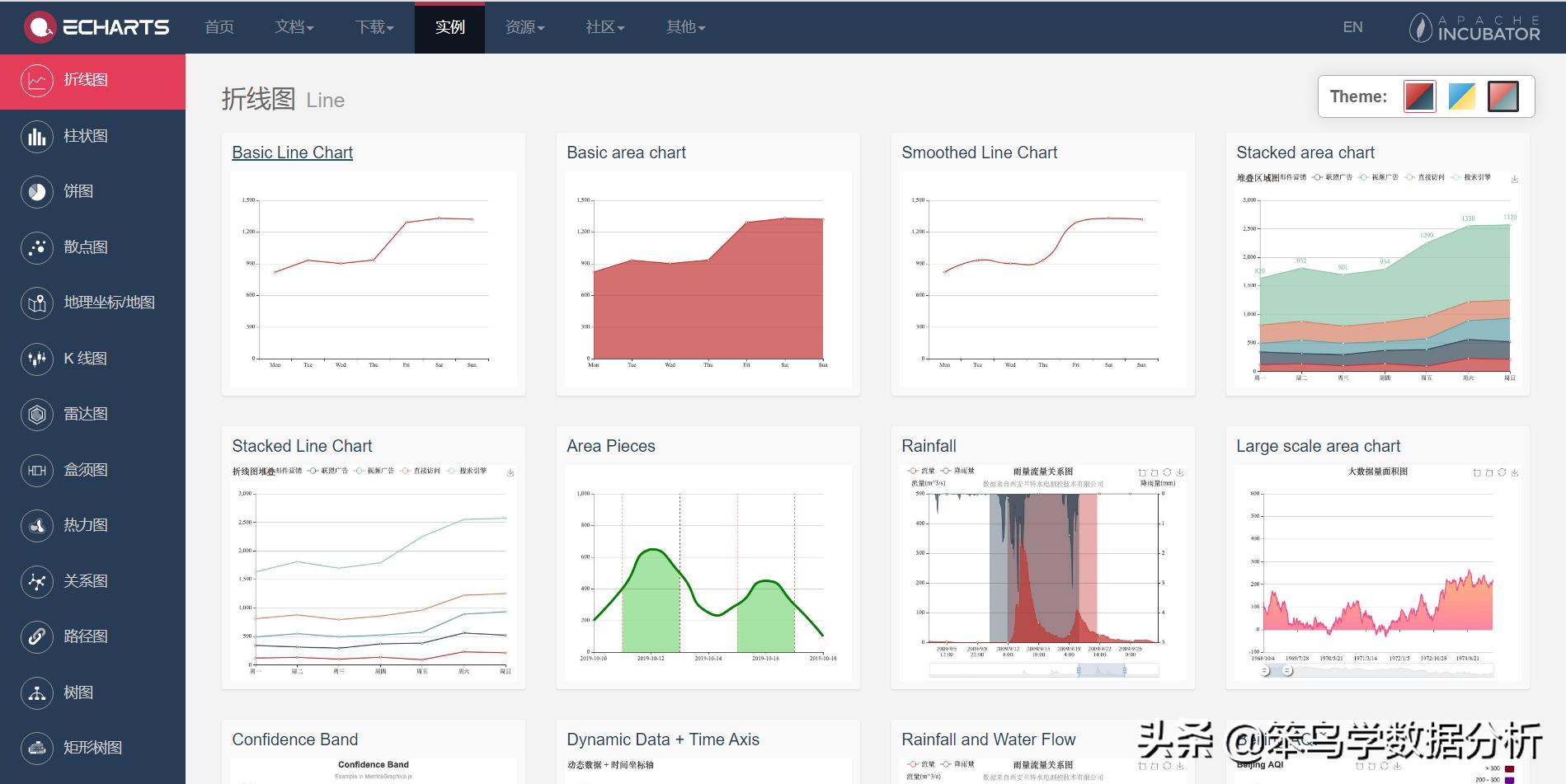The height and width of the screenshot is (784, 1566).
Task: Expand the 文档 dropdown menu
Action: tap(294, 27)
